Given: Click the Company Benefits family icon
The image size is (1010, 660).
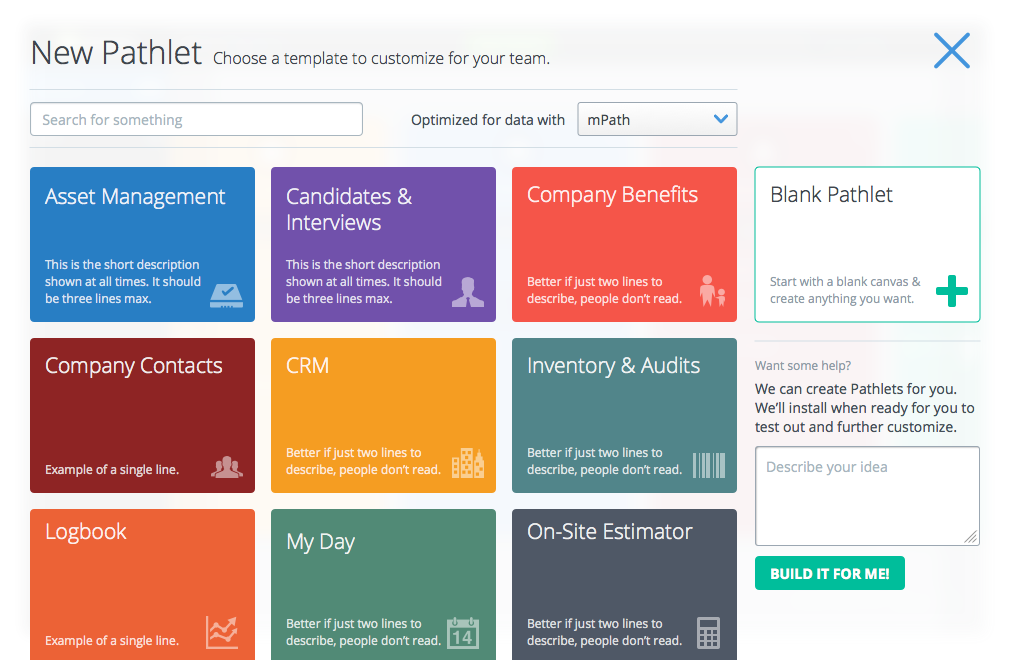Looking at the screenshot, I should [711, 291].
